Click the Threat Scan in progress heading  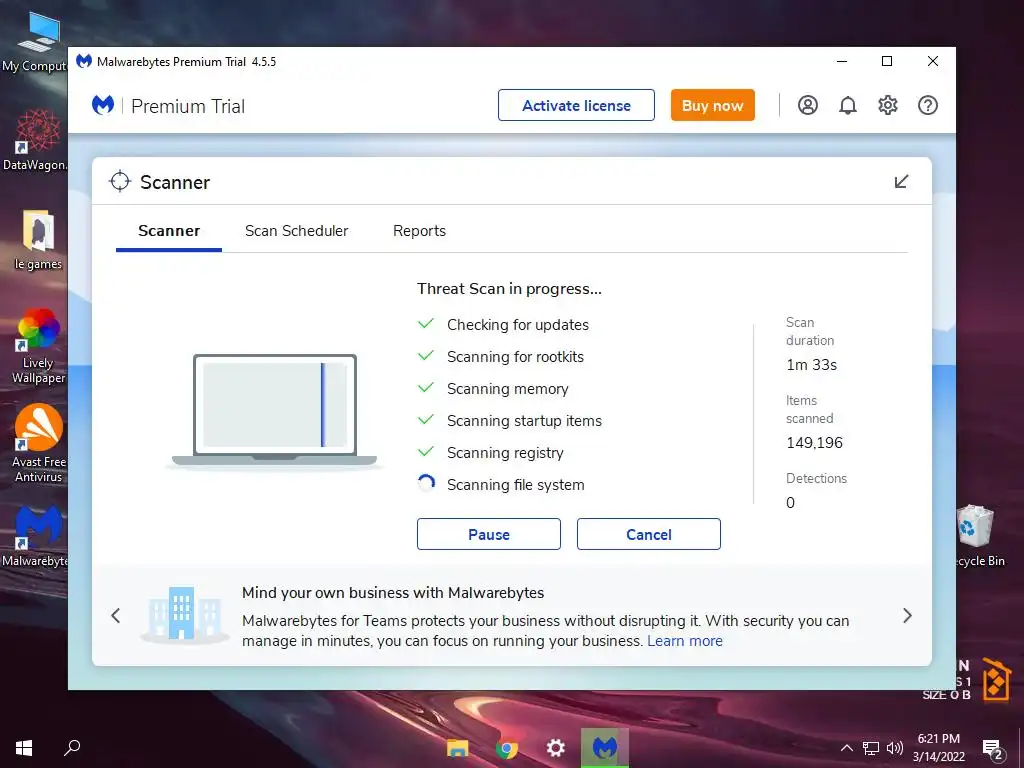tap(509, 289)
